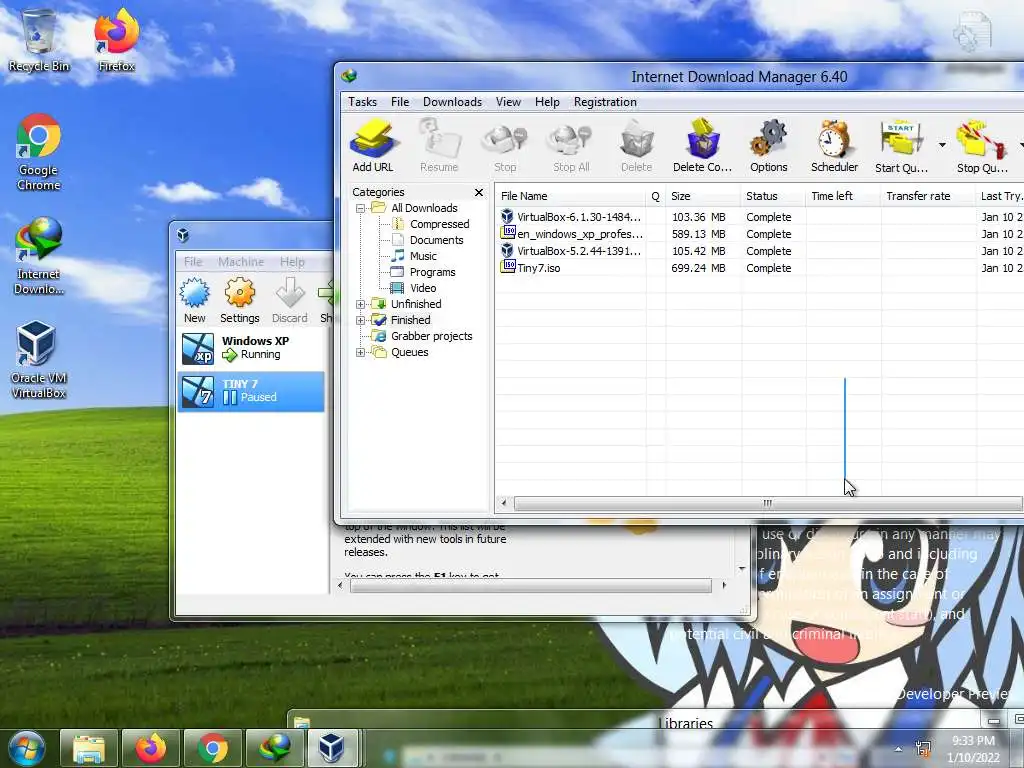Open the Tasks menu in IDM
This screenshot has height=768, width=1024.
(362, 102)
